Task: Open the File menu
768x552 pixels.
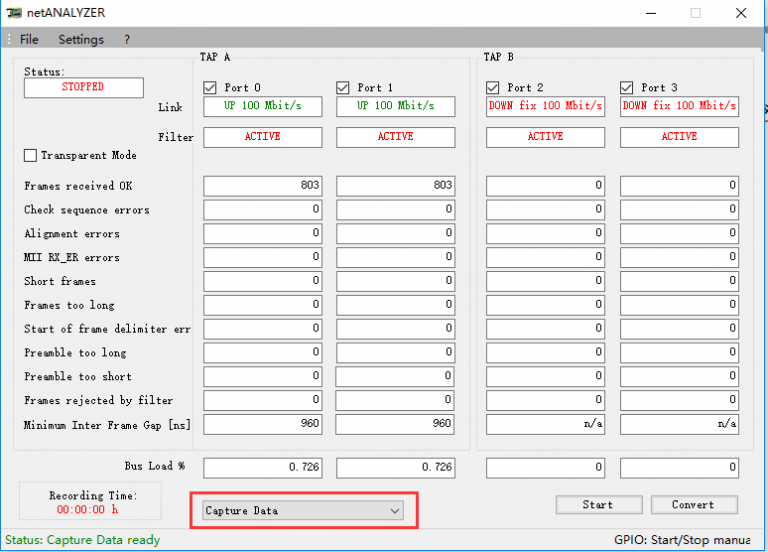Action: 29,39
